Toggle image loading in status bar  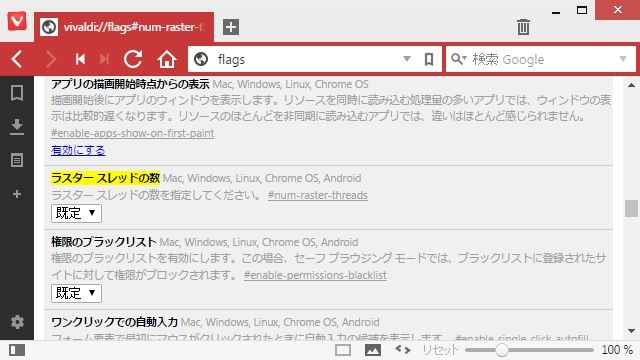click(x=373, y=350)
